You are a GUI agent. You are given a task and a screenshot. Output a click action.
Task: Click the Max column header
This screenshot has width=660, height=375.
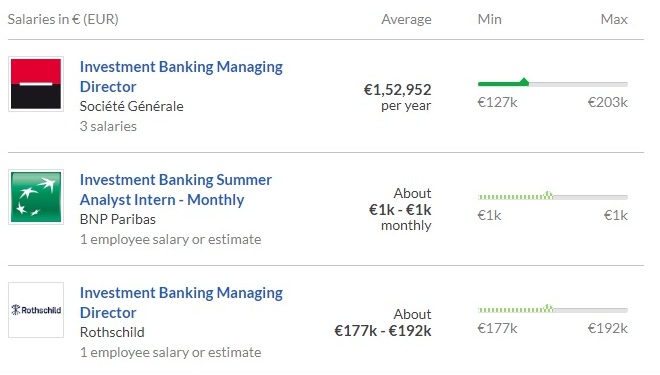pos(614,19)
